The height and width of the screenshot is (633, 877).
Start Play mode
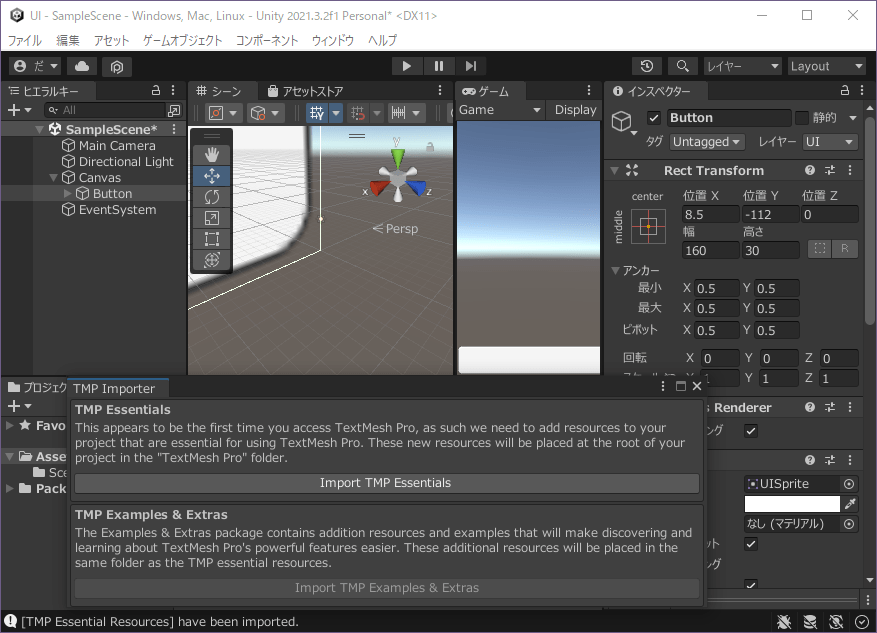click(407, 67)
